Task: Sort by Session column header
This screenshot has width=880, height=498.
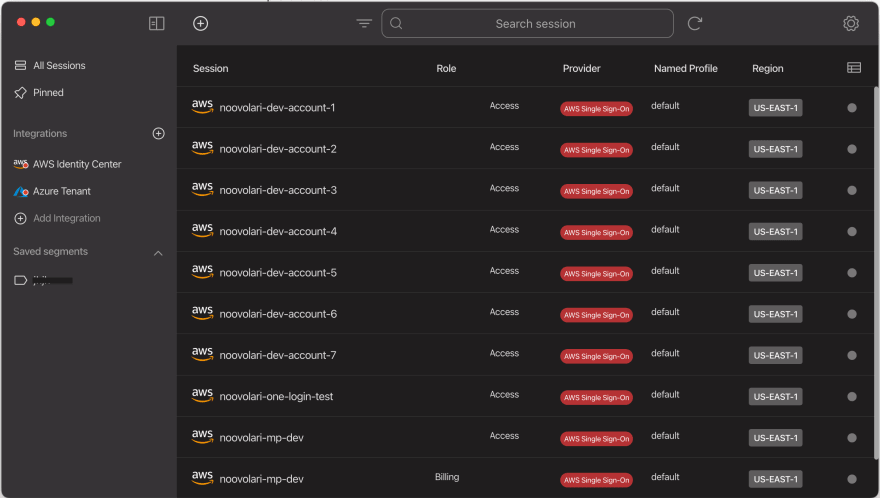Action: click(x=210, y=68)
